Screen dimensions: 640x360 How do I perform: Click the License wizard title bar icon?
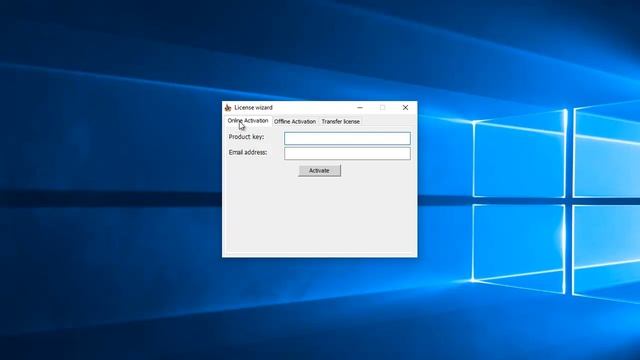(x=228, y=108)
